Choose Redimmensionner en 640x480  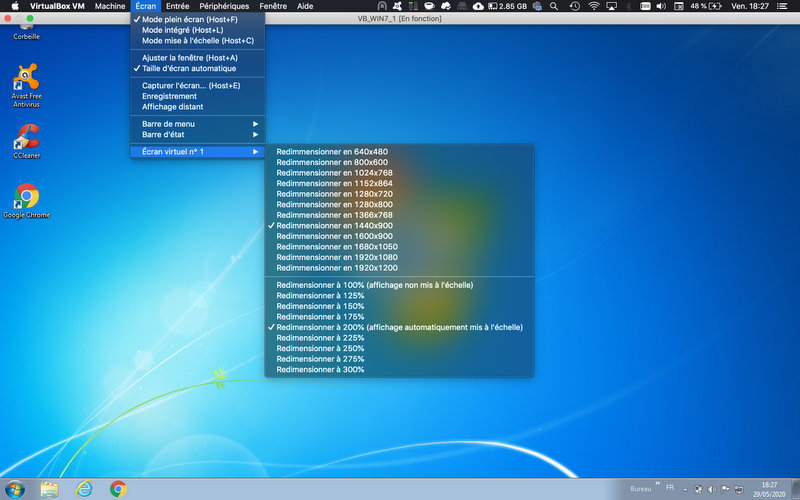pyautogui.click(x=399, y=152)
